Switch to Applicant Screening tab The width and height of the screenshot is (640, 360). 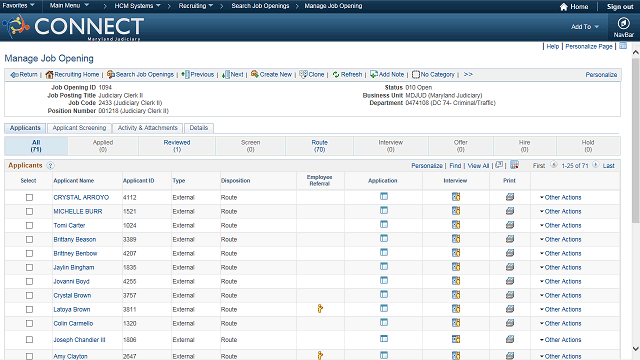79,128
